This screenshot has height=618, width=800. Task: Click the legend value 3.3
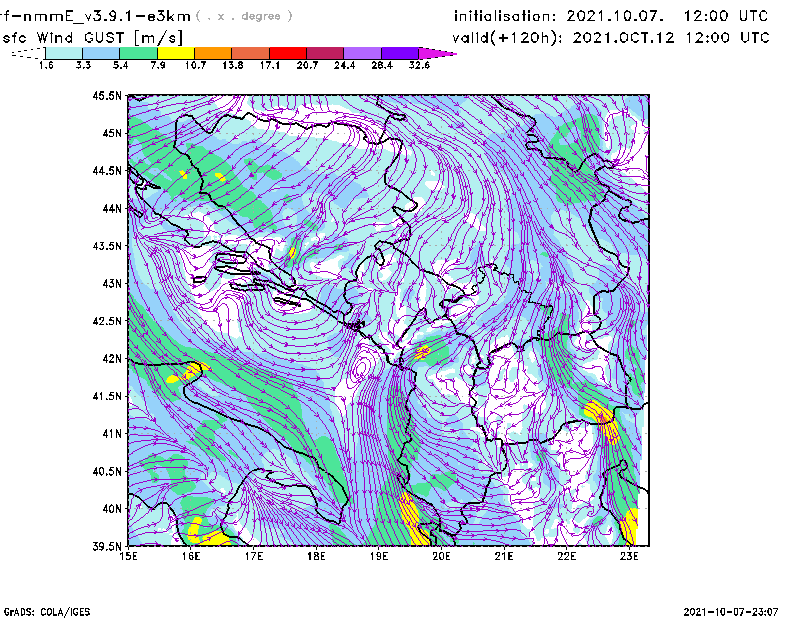point(83,65)
